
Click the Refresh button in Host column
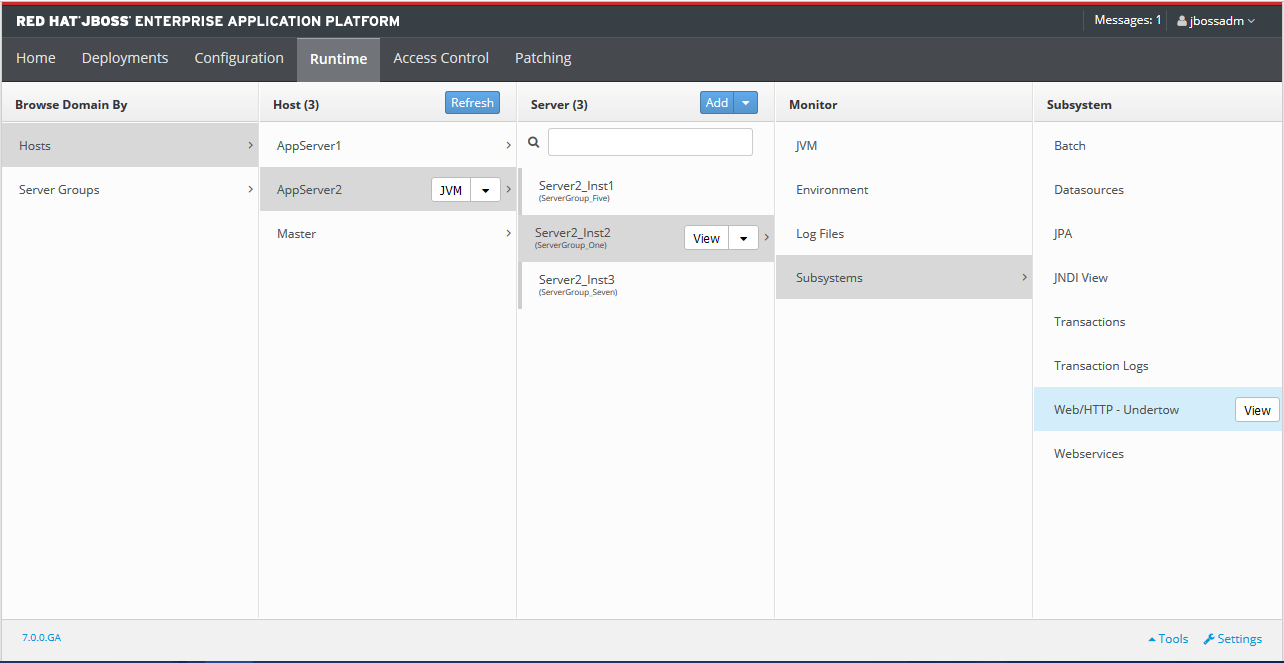click(472, 103)
